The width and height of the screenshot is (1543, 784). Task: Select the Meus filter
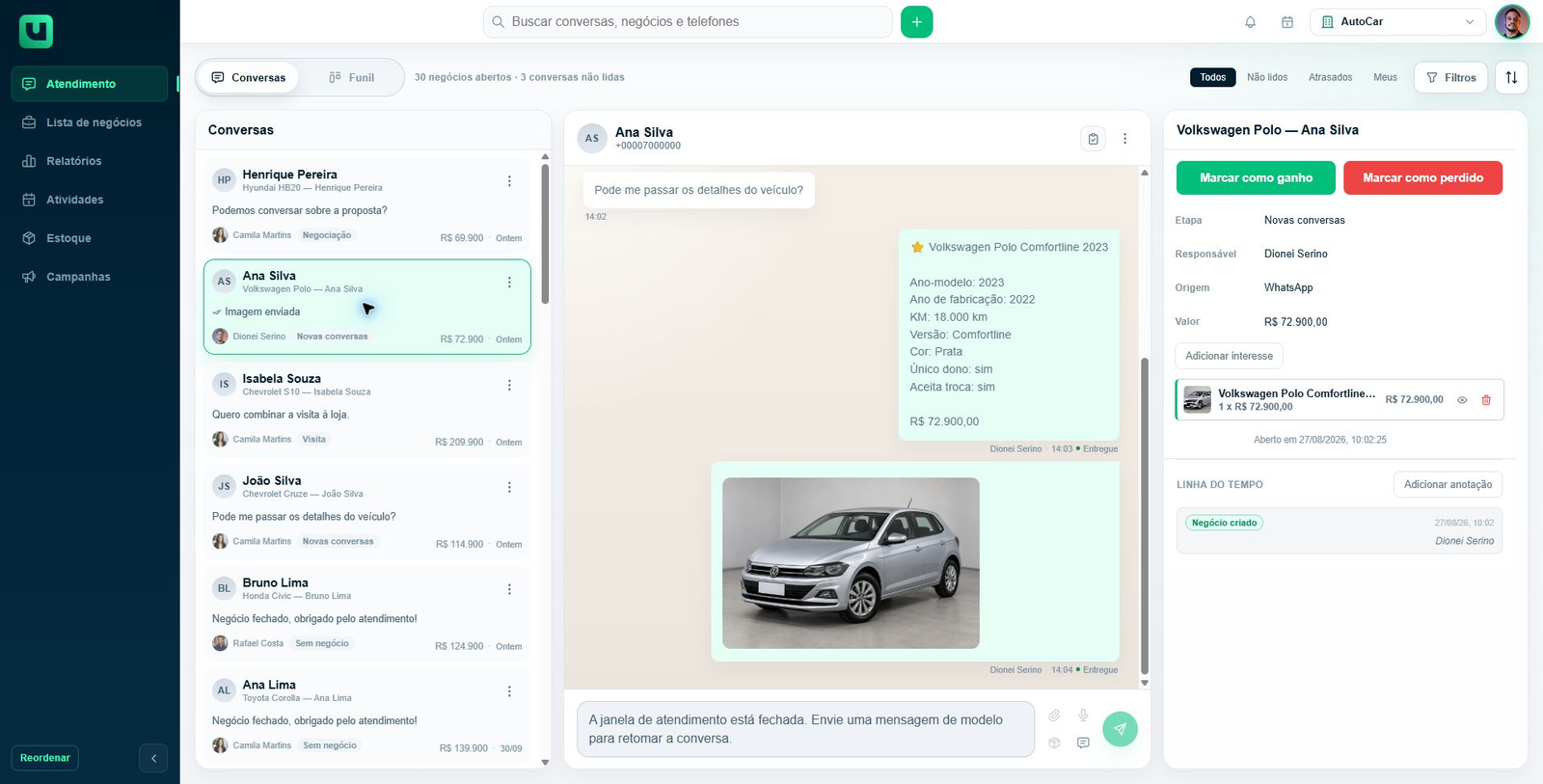[x=1385, y=77]
